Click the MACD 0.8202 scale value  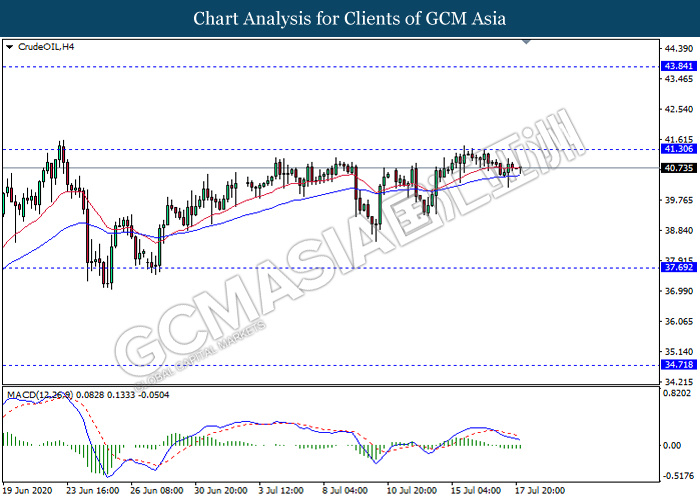[x=677, y=393]
